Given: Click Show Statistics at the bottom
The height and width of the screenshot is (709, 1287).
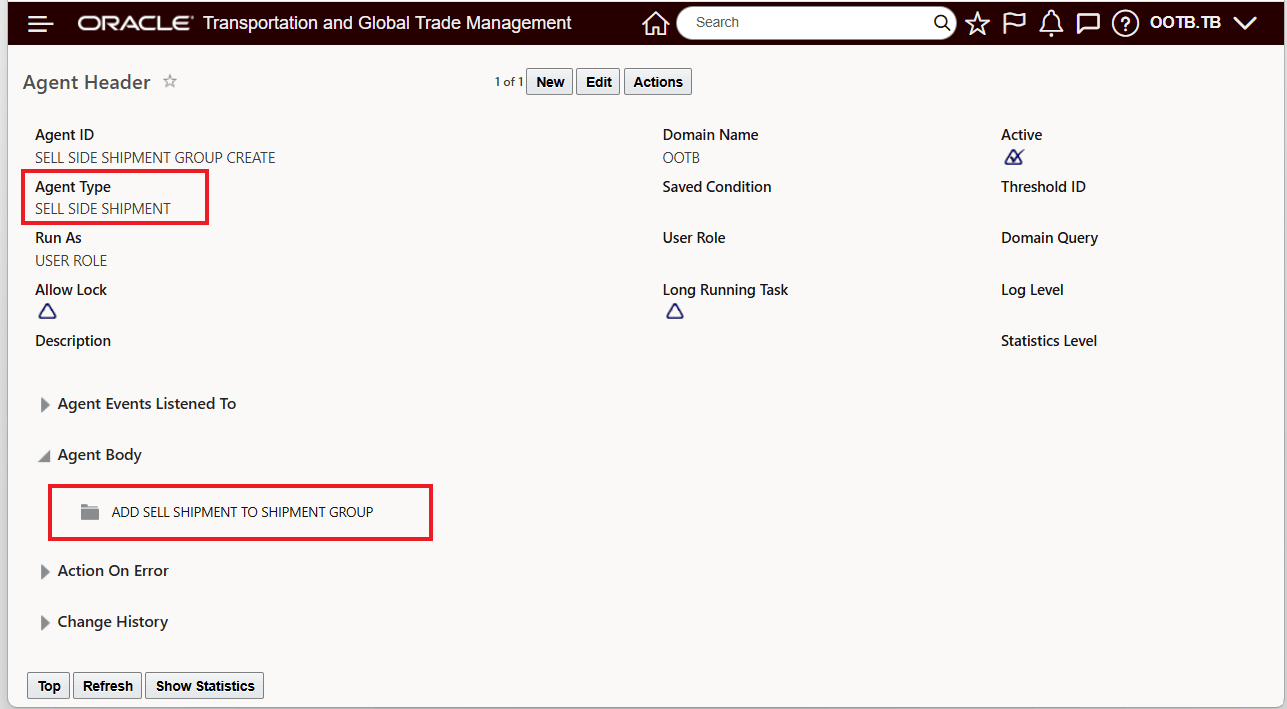Looking at the screenshot, I should coord(204,685).
